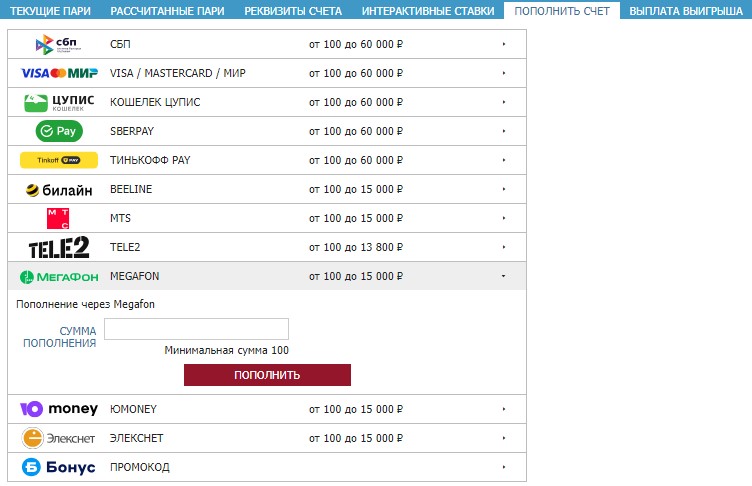
Task: Click the TELE2 text label
Action: coord(125,247)
